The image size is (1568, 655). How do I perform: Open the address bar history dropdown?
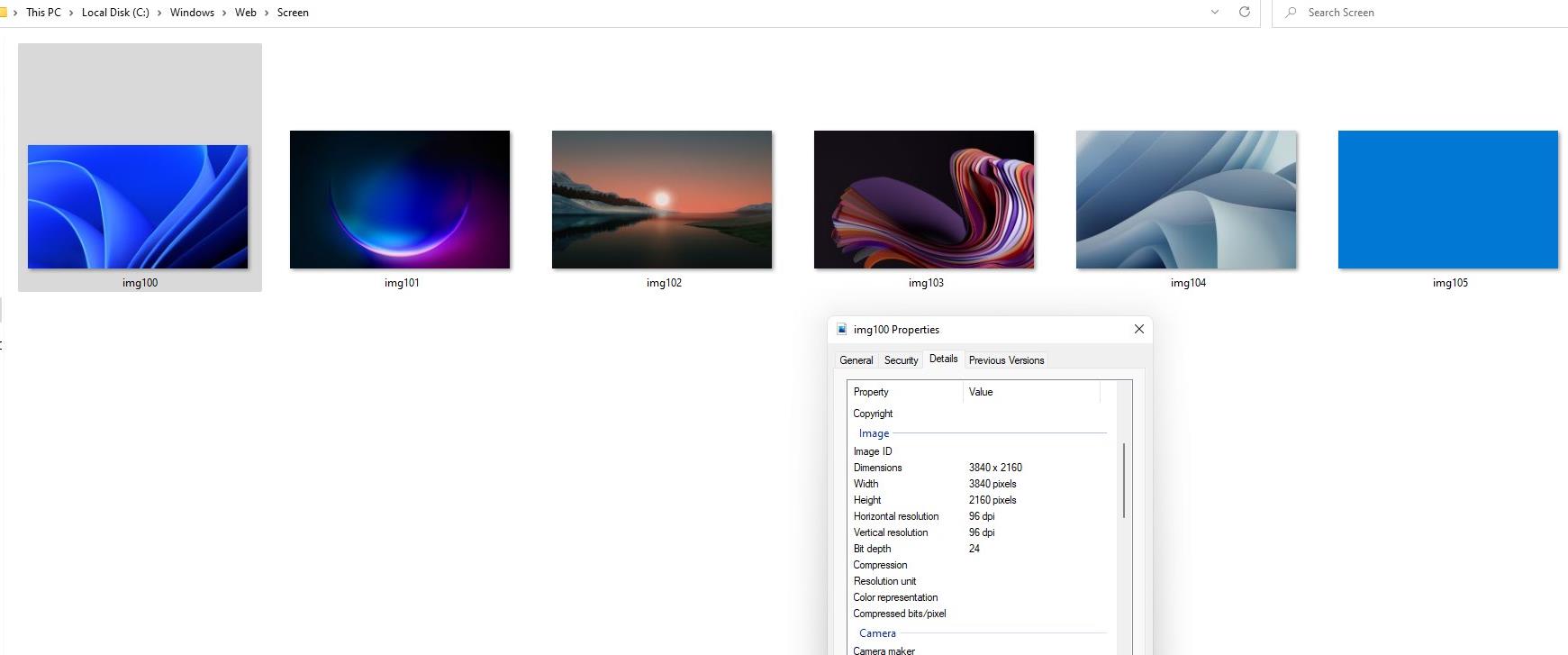[1214, 13]
